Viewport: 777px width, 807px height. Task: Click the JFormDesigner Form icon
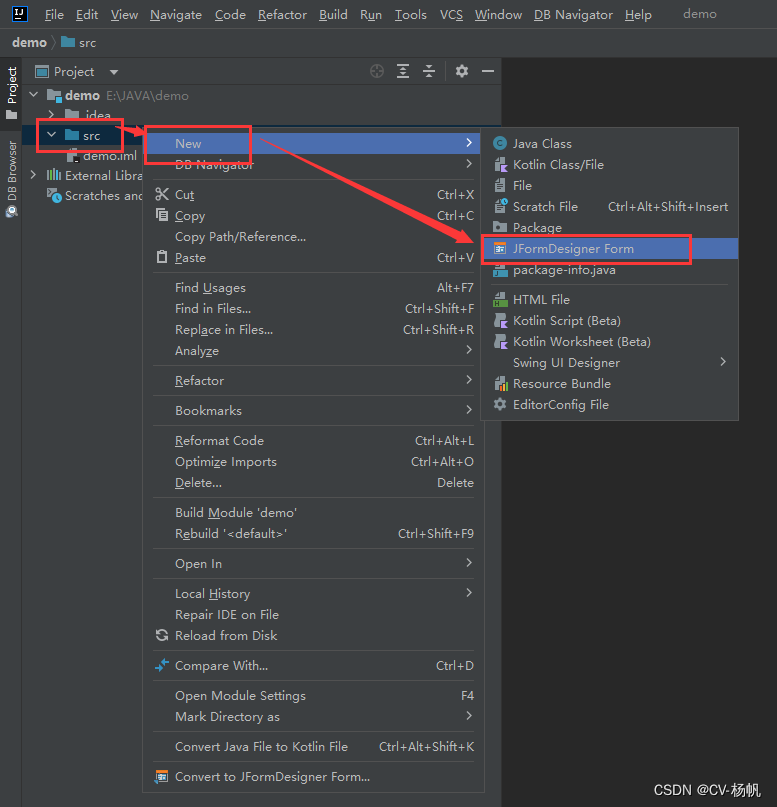tap(500, 249)
